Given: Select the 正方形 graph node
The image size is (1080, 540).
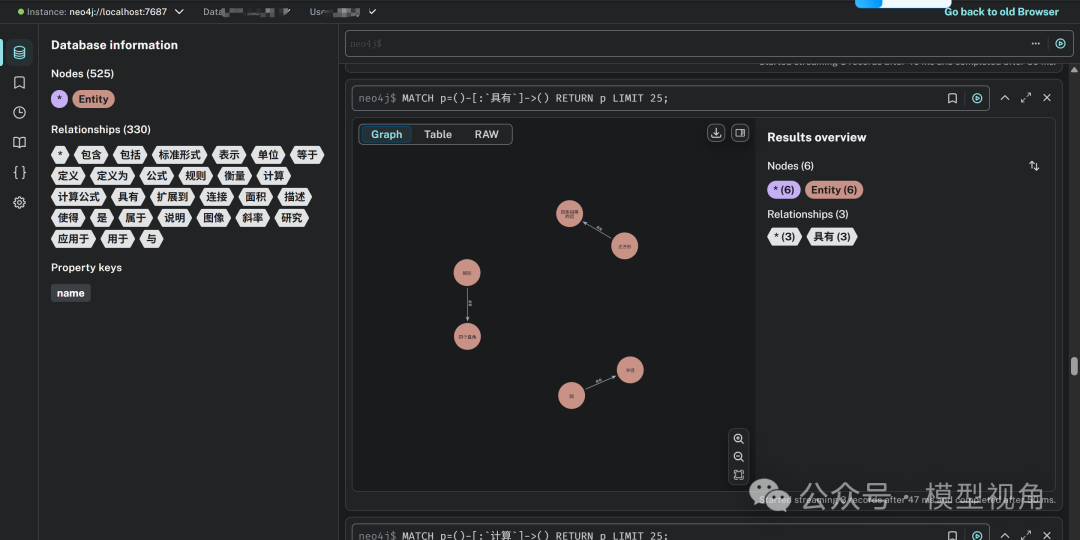Looking at the screenshot, I should point(625,246).
